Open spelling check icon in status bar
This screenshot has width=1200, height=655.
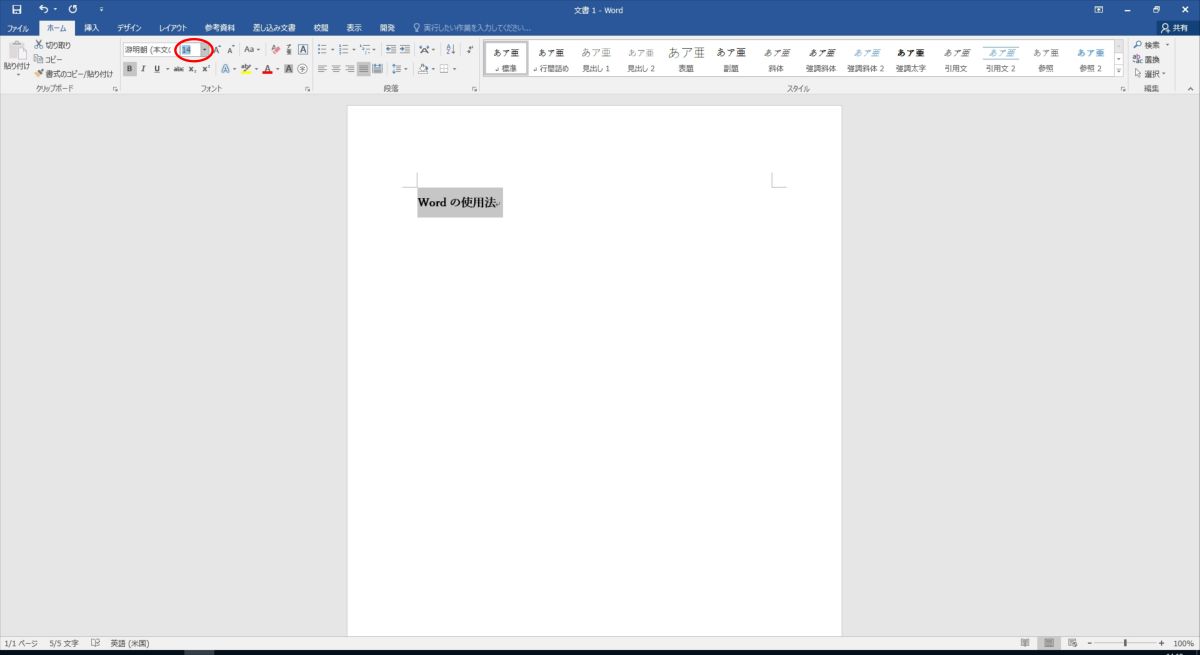[x=95, y=643]
